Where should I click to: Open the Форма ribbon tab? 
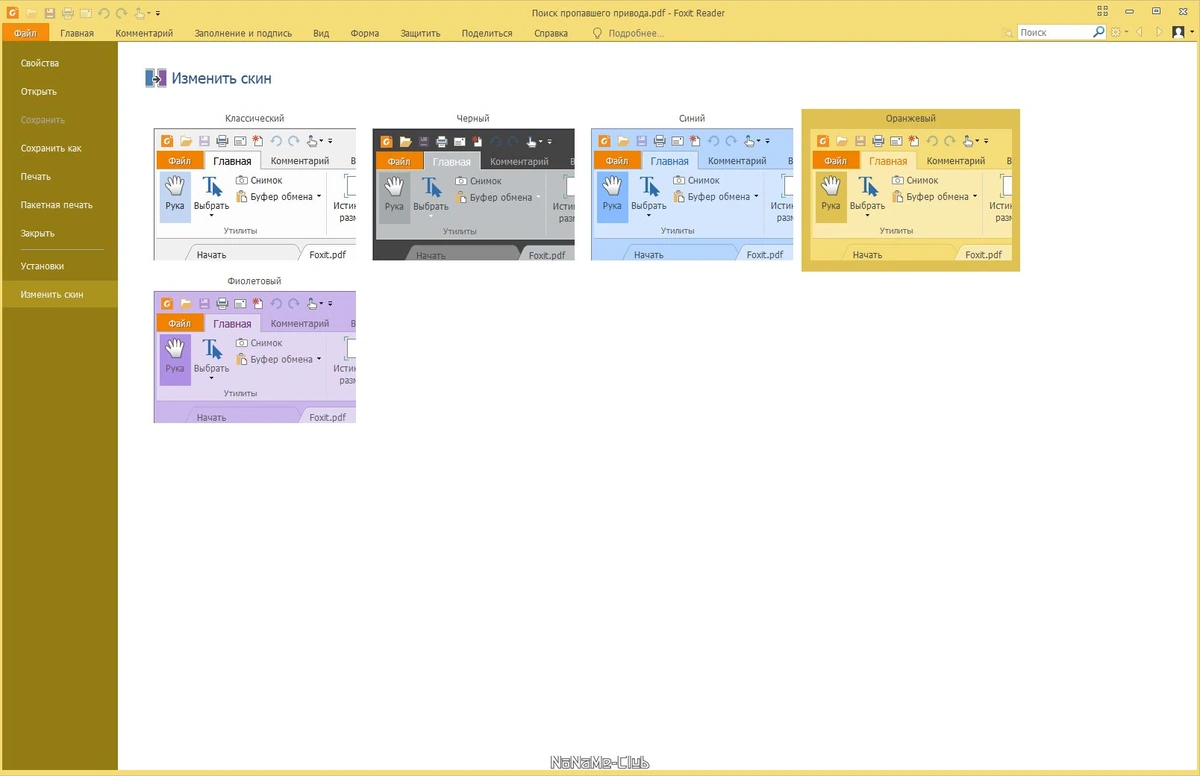coord(365,33)
